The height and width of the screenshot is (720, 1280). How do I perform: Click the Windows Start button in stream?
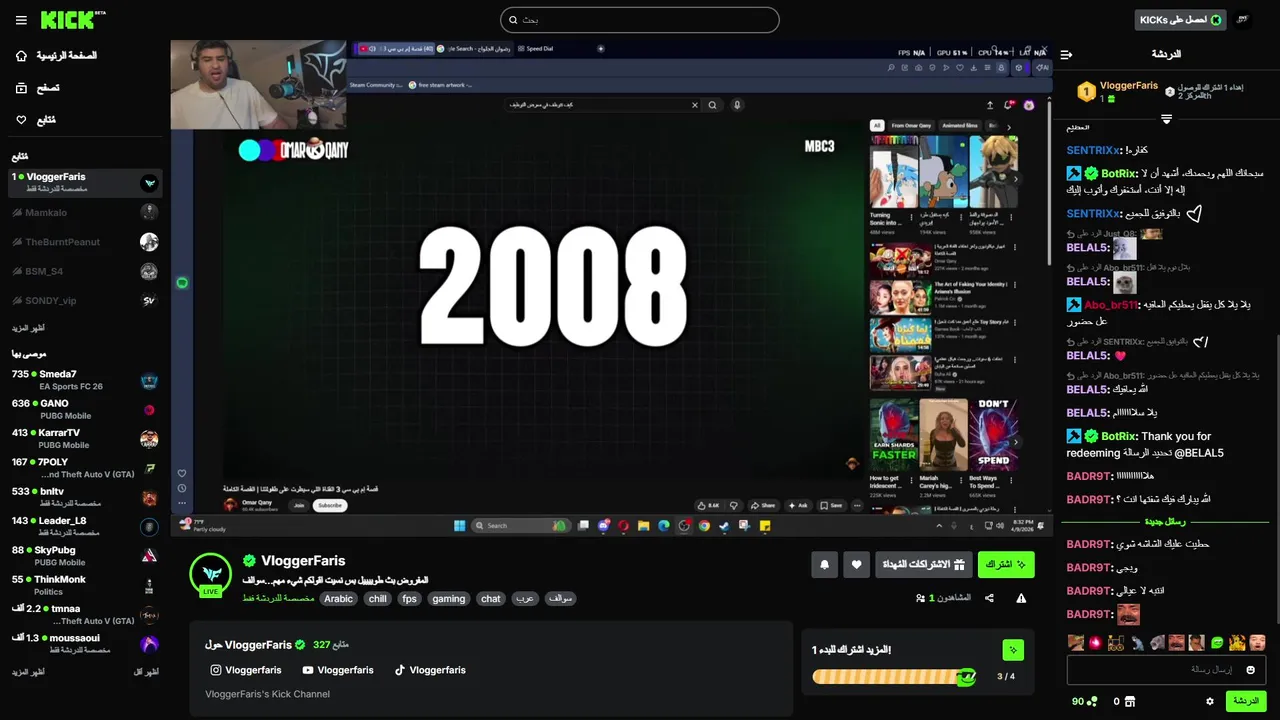[460, 525]
